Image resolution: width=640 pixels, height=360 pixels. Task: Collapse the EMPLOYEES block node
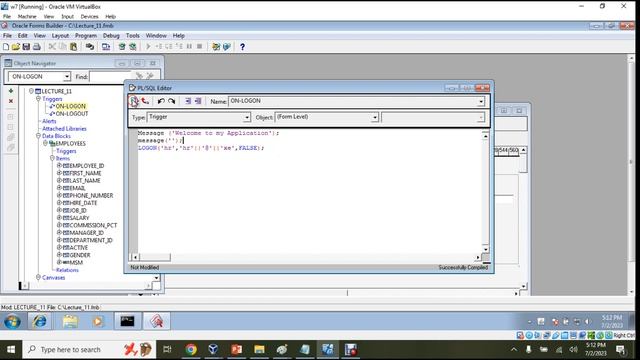45,143
